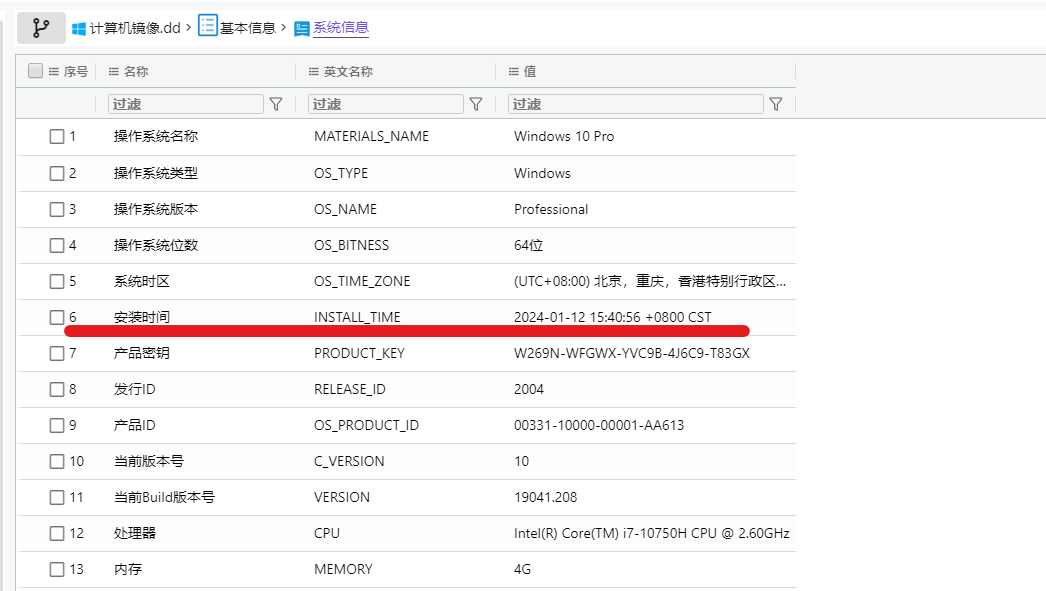Screen dimensions: 1046x591
Task: Click the OS_TIME_ZONE cell
Action: point(362,281)
